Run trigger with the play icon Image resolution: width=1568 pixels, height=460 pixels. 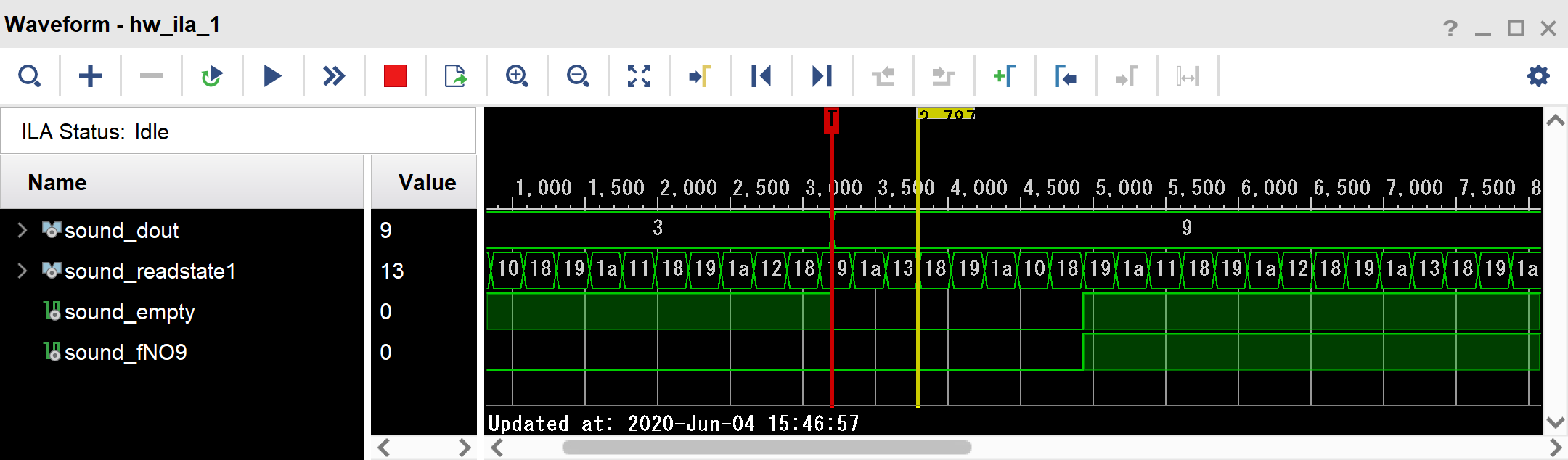[272, 75]
